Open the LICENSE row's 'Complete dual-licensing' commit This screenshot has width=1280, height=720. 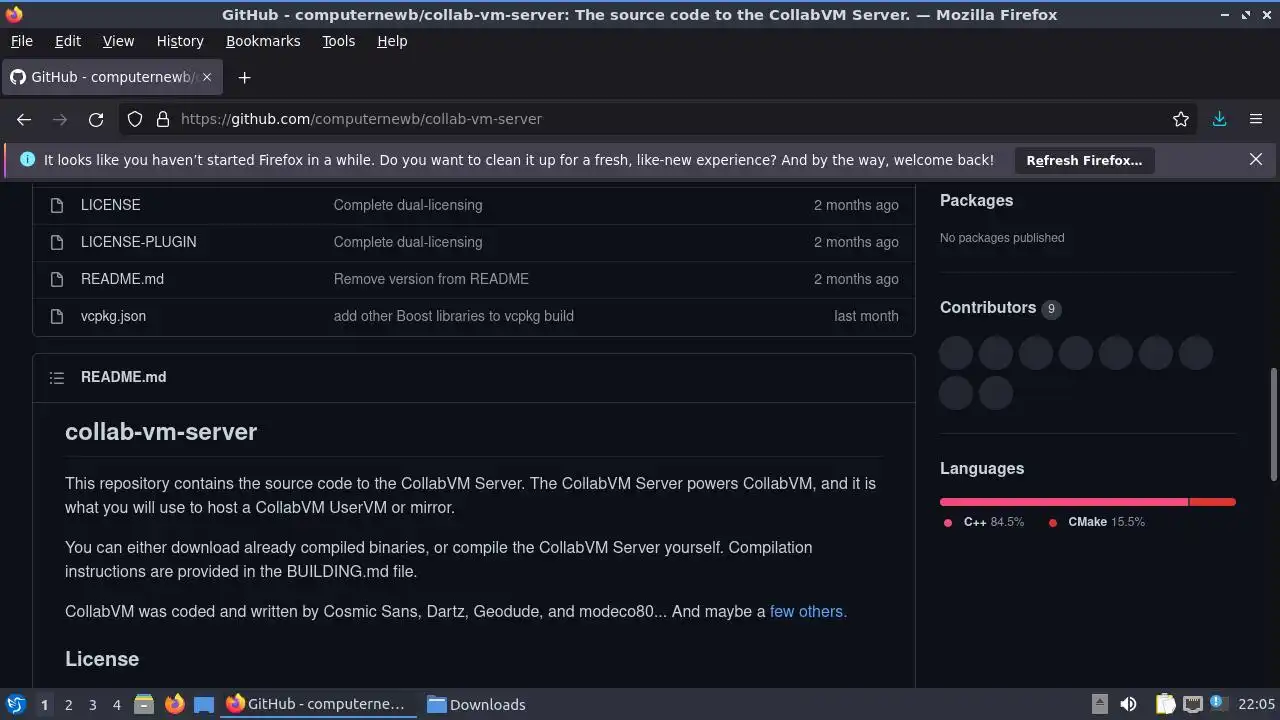point(408,205)
